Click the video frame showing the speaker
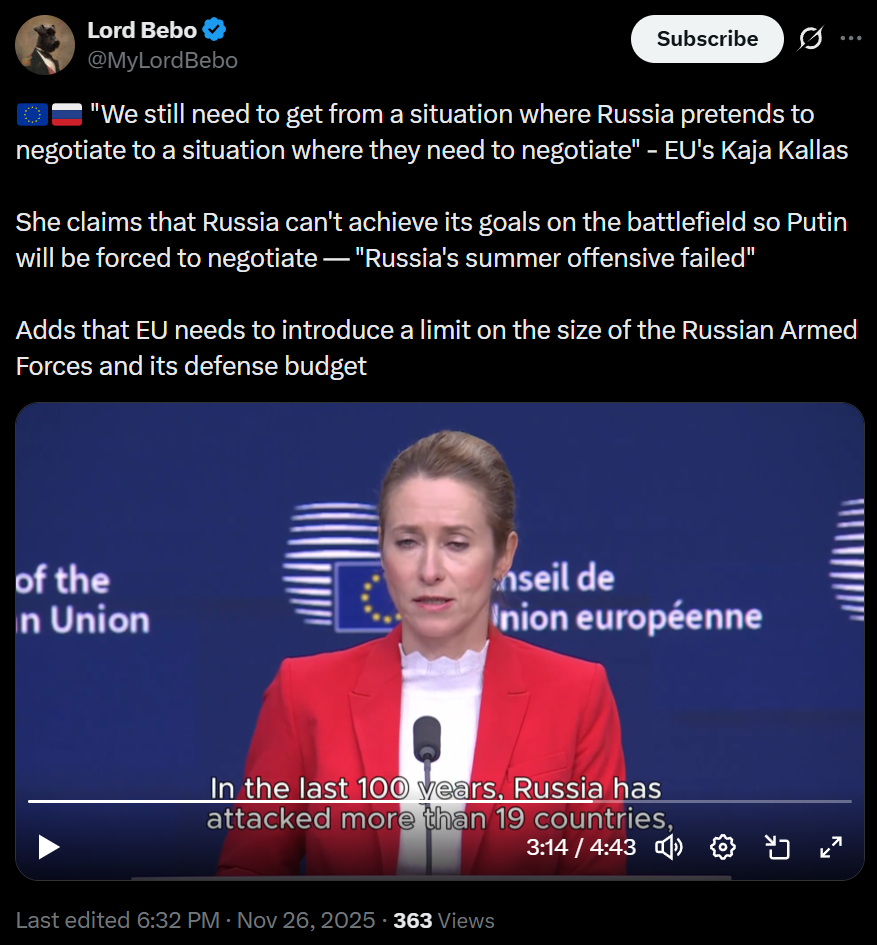The height and width of the screenshot is (945, 877). pos(439,603)
